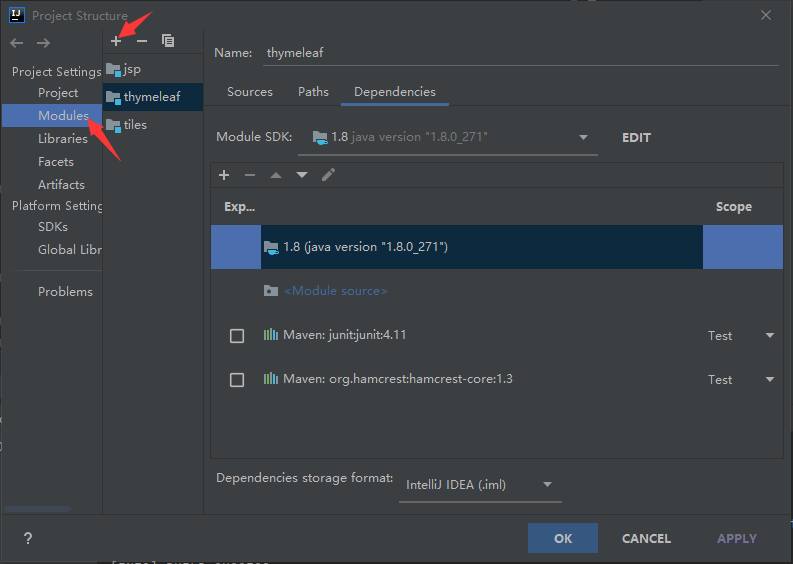Select the 1.8 java version dependency row
The image size is (793, 564).
tap(497, 247)
